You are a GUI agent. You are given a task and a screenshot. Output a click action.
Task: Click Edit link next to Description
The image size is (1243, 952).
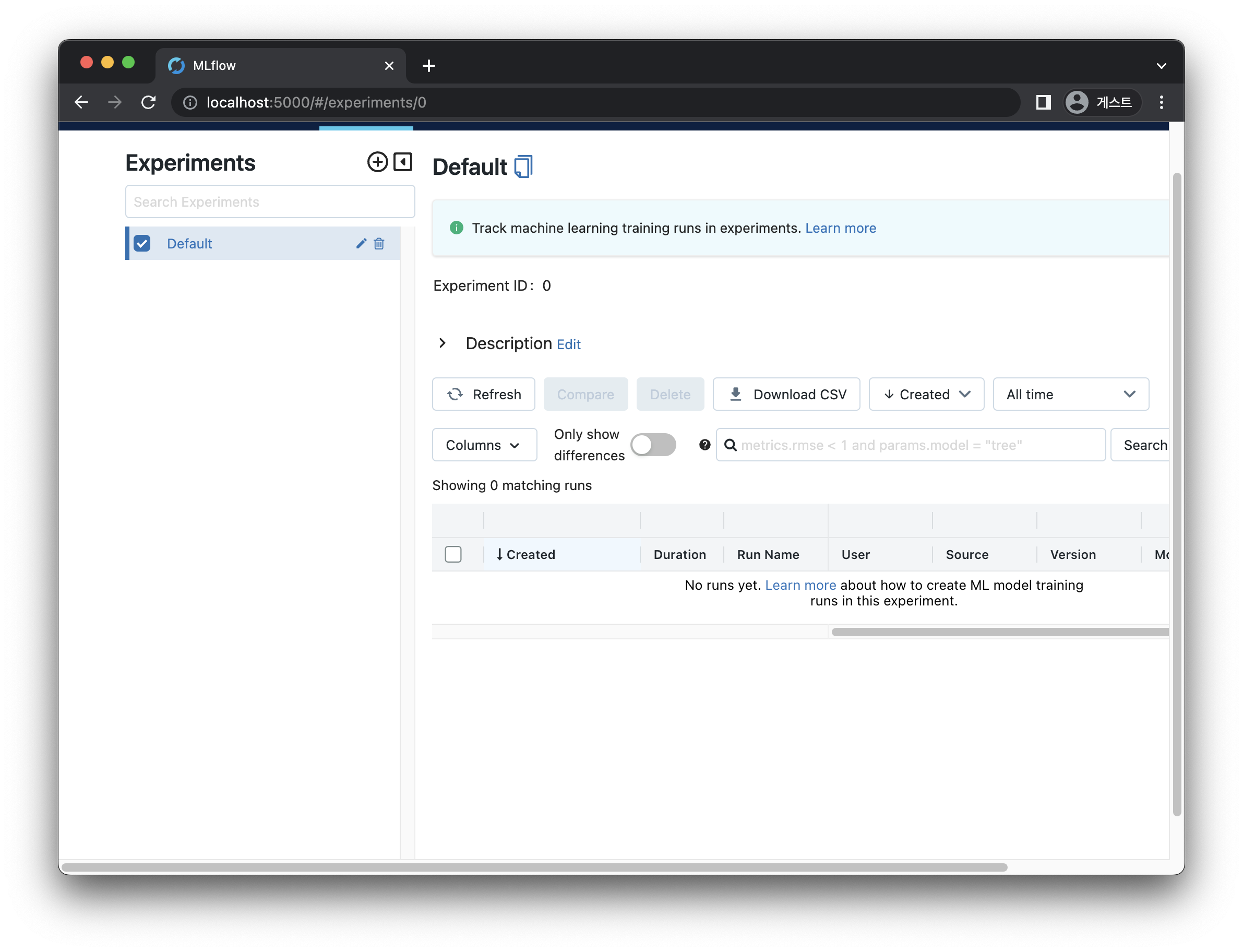click(x=569, y=344)
